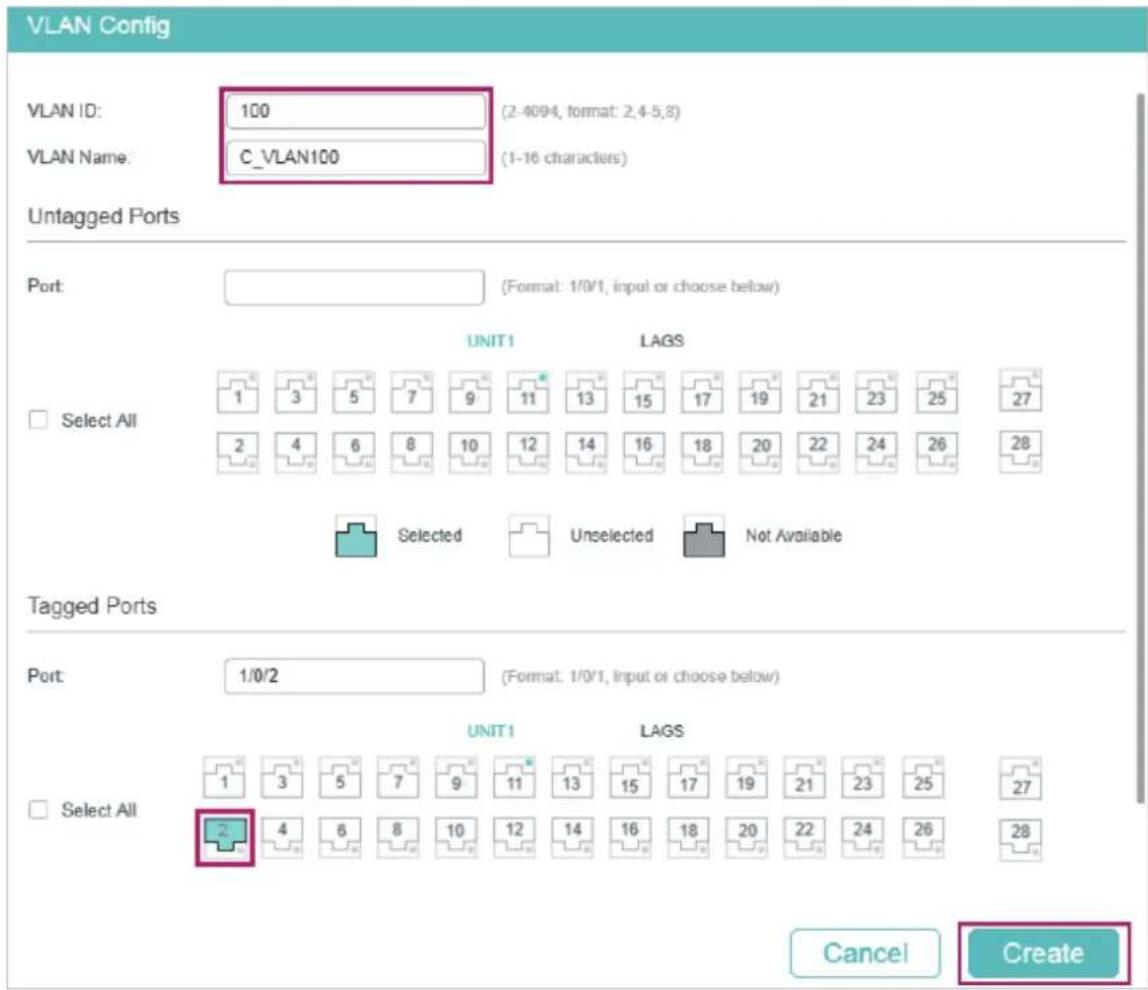1148x990 pixels.
Task: Select untagged port 22
Action: tap(818, 451)
